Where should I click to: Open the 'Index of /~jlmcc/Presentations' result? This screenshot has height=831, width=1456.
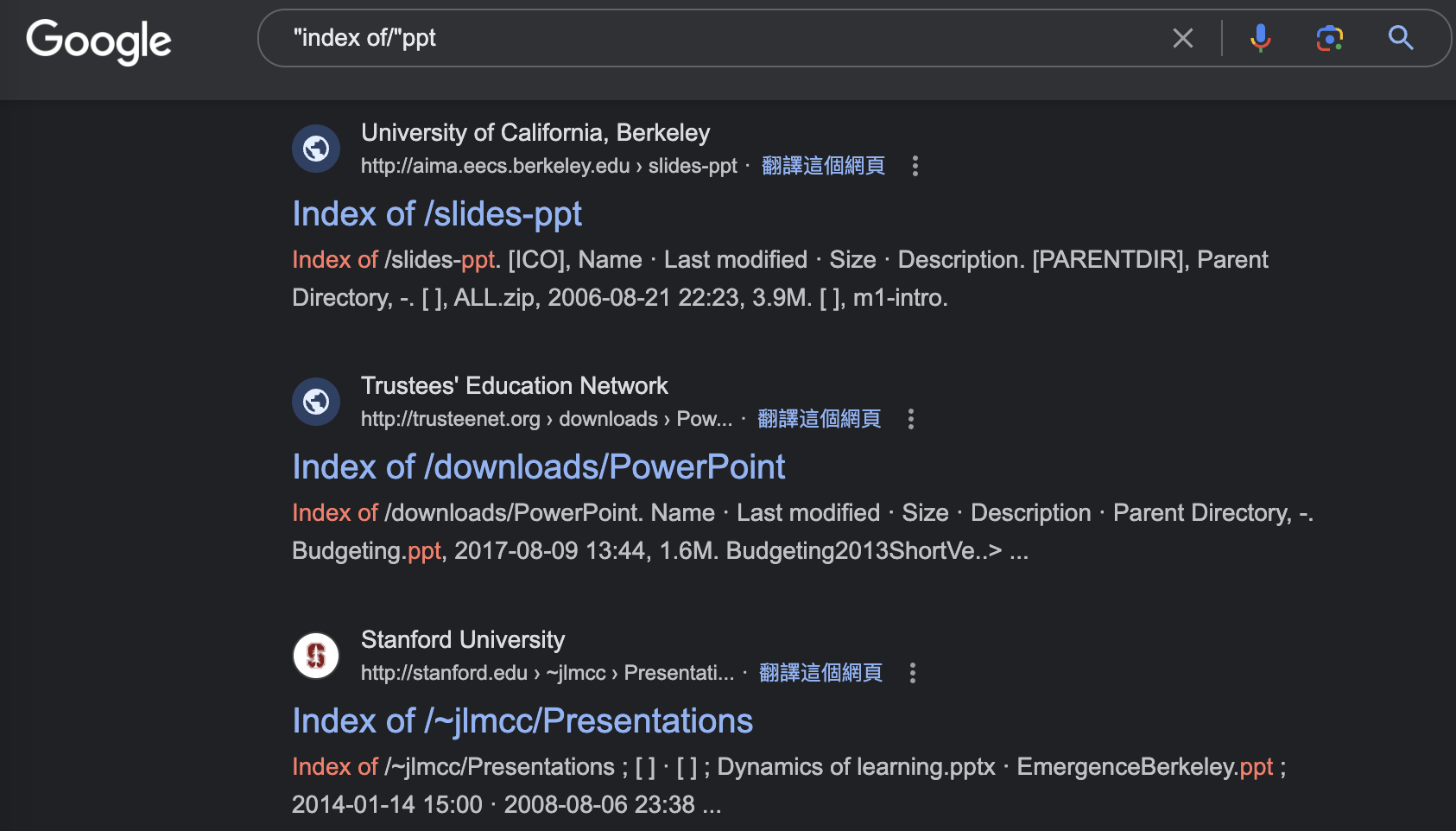coord(522,720)
